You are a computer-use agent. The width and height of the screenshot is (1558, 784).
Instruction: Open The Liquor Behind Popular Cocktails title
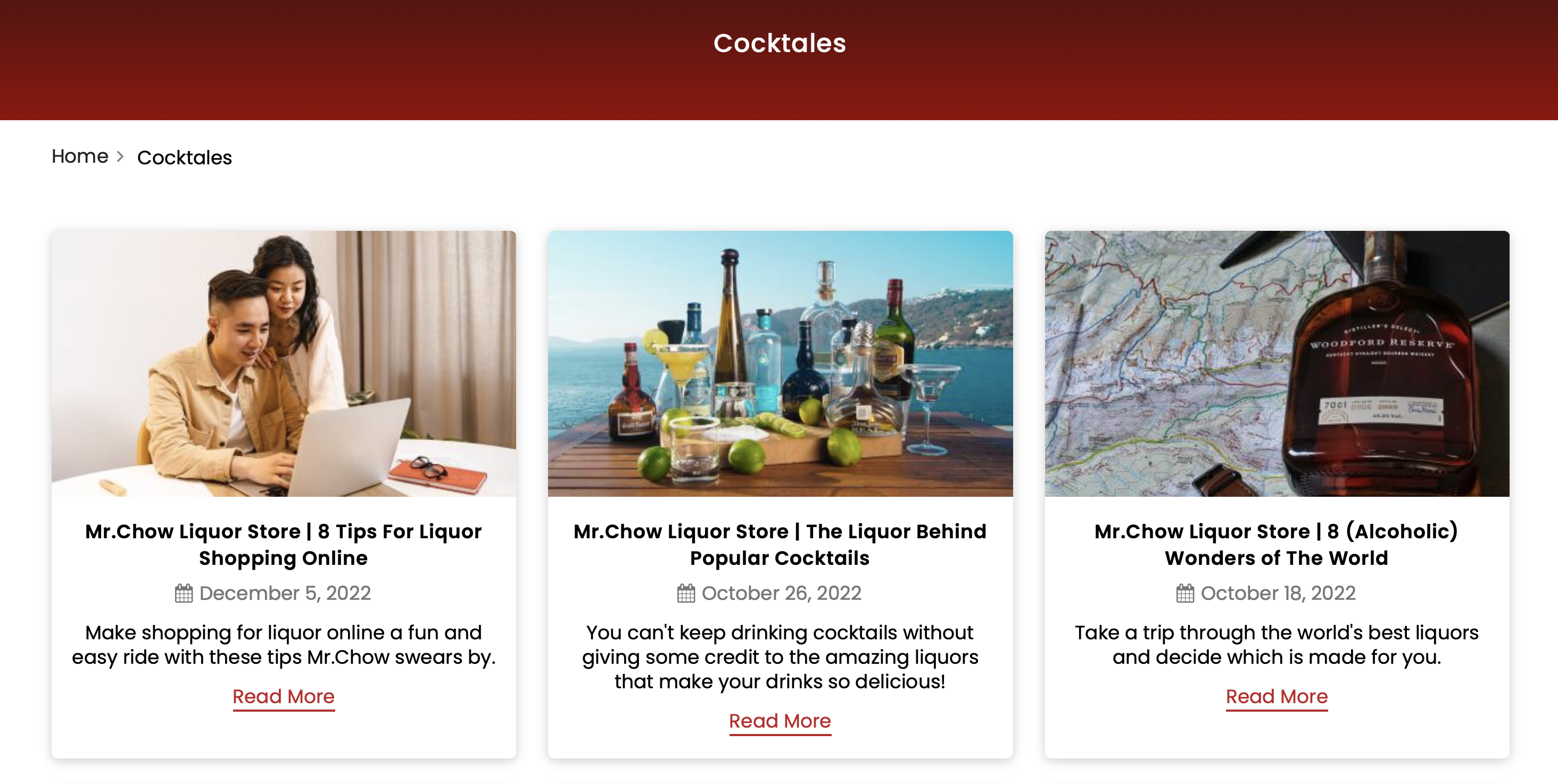pos(780,544)
